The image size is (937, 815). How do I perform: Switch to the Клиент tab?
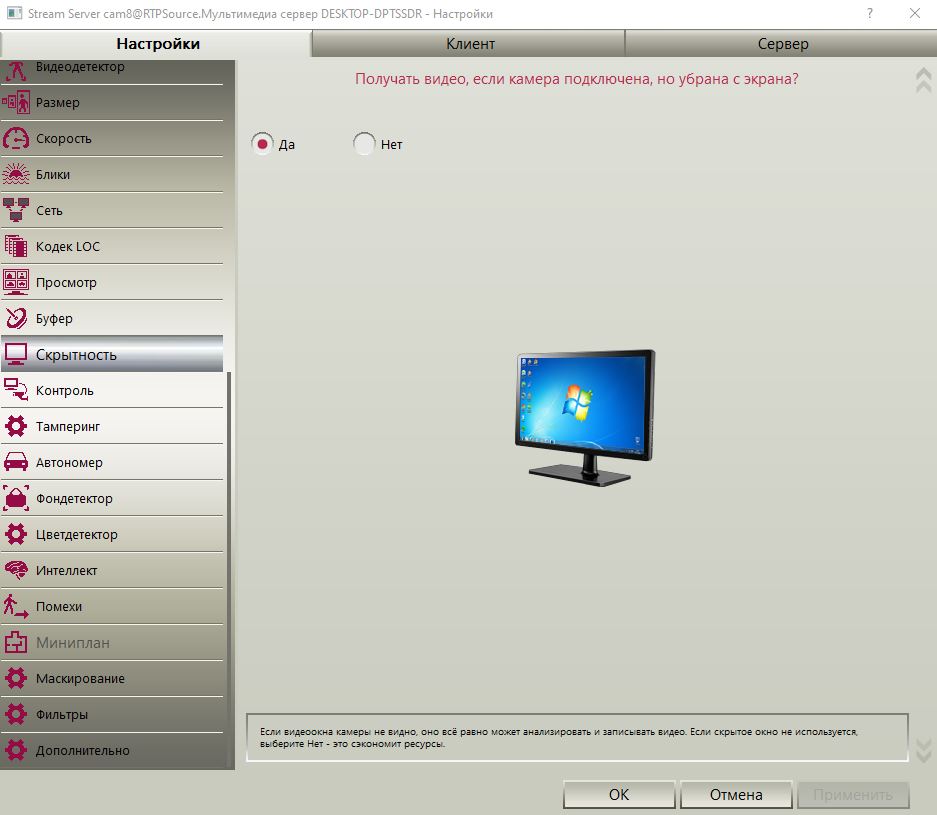pos(469,44)
